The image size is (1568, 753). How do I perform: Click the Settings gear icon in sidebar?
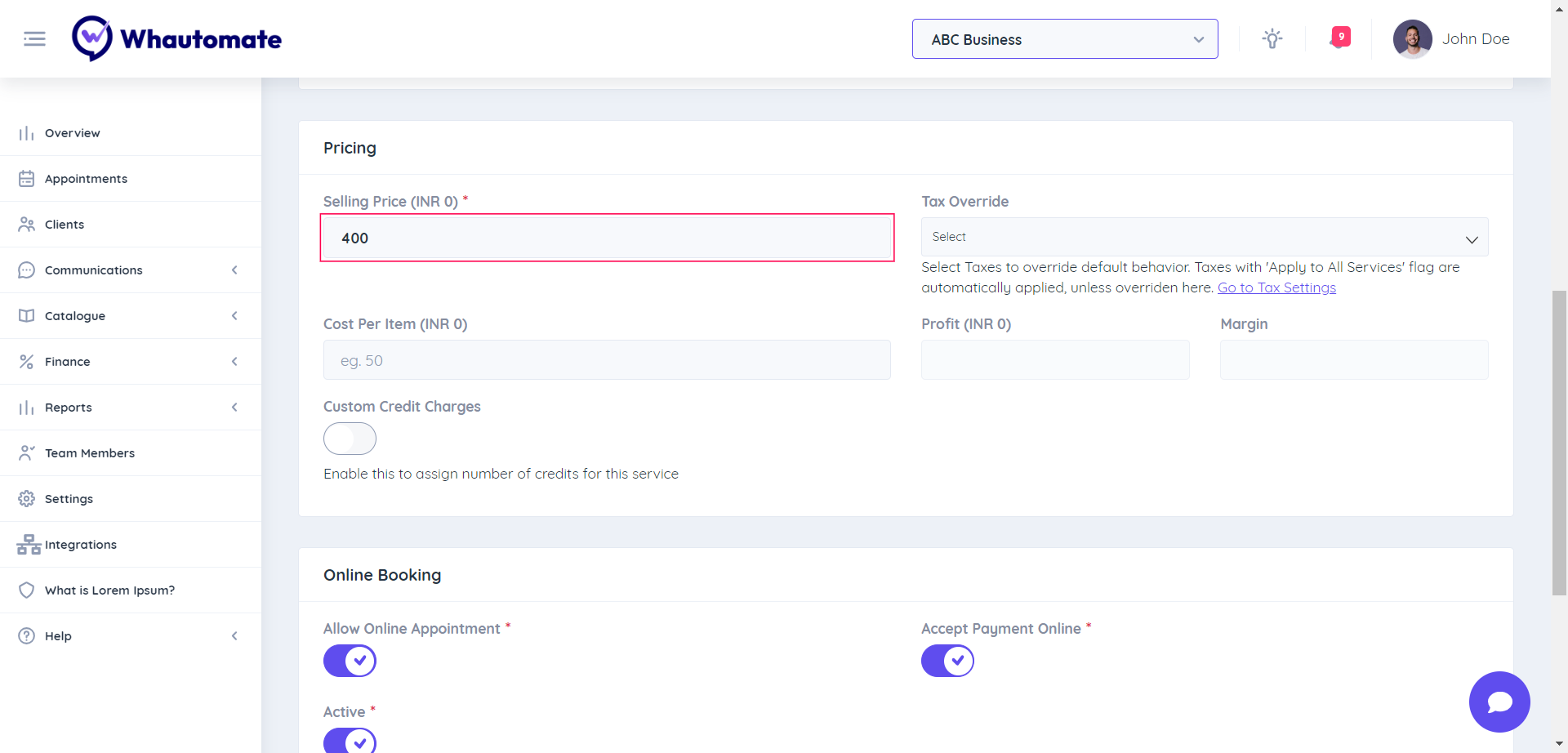[27, 498]
